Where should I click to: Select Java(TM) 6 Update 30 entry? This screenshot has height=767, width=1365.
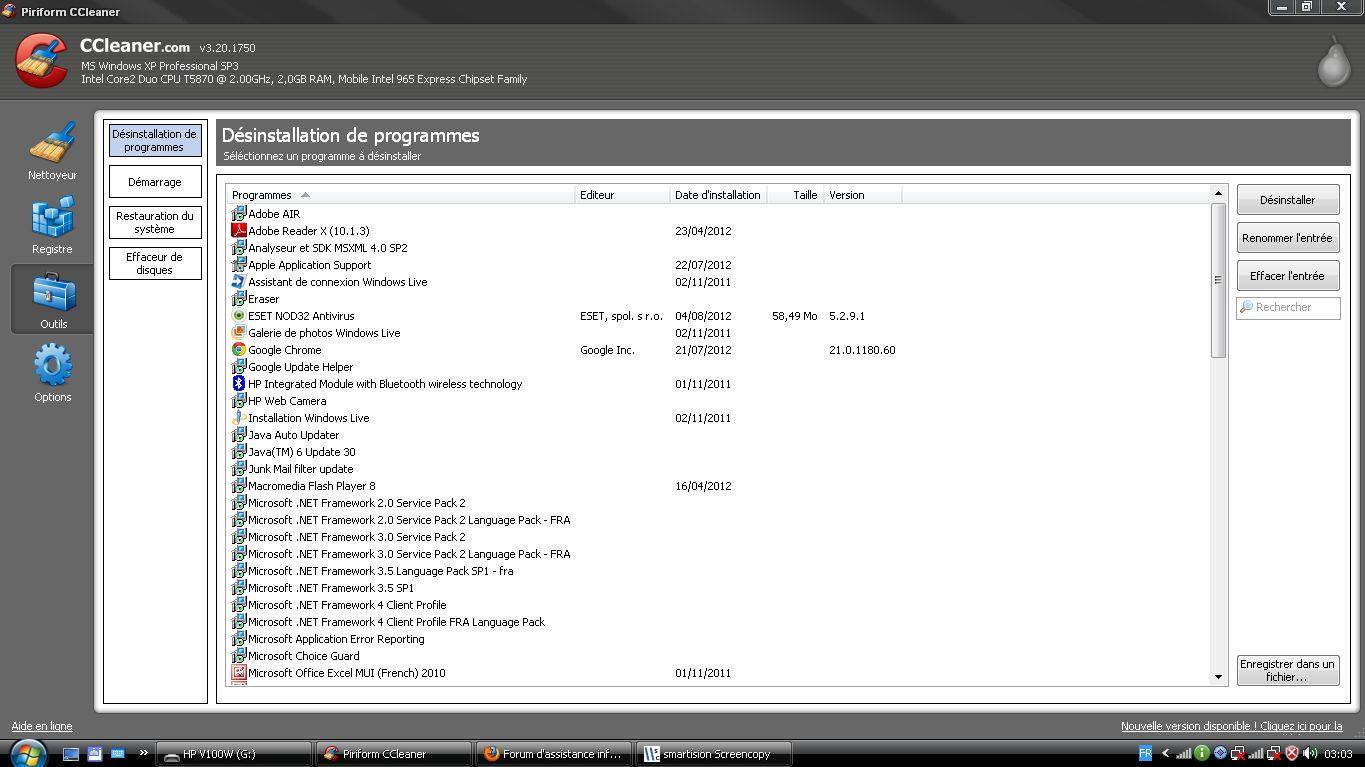(302, 452)
